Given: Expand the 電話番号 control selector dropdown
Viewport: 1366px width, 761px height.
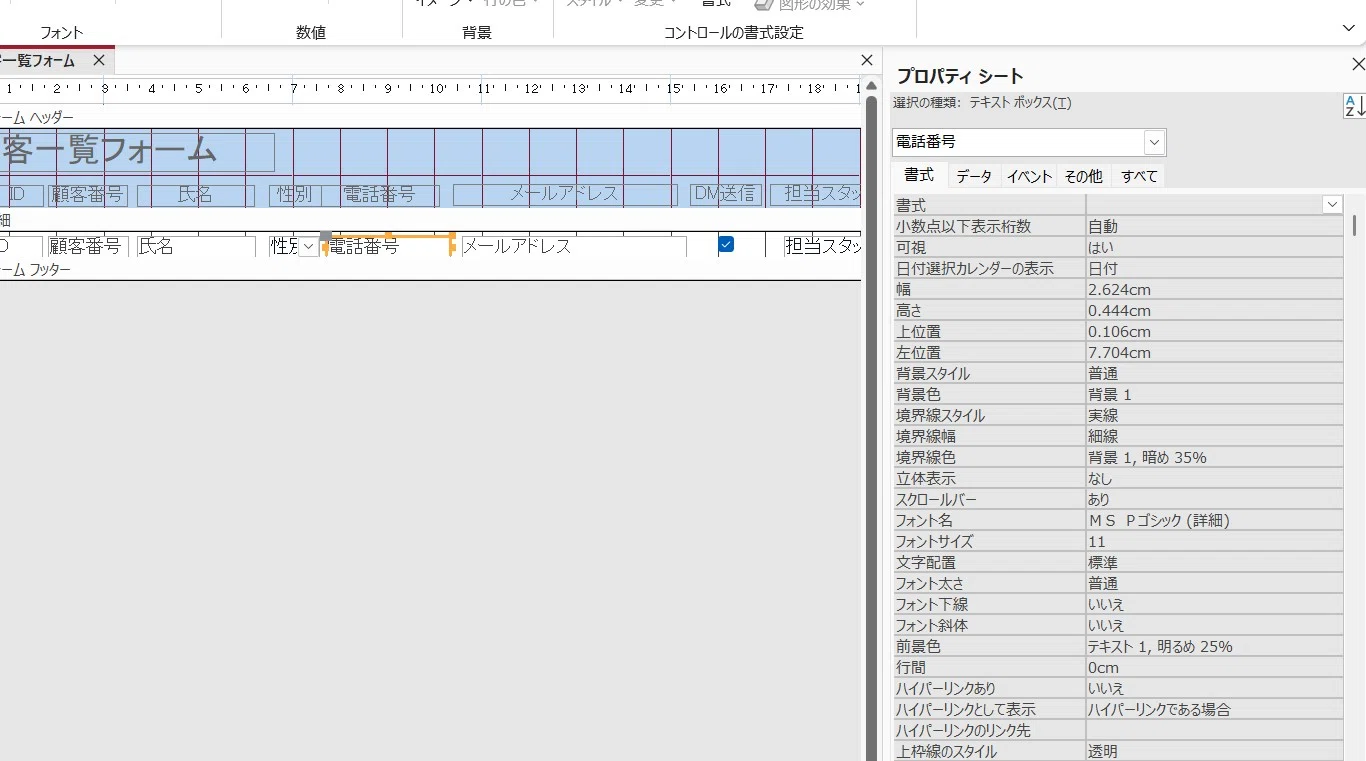Looking at the screenshot, I should tap(1155, 142).
